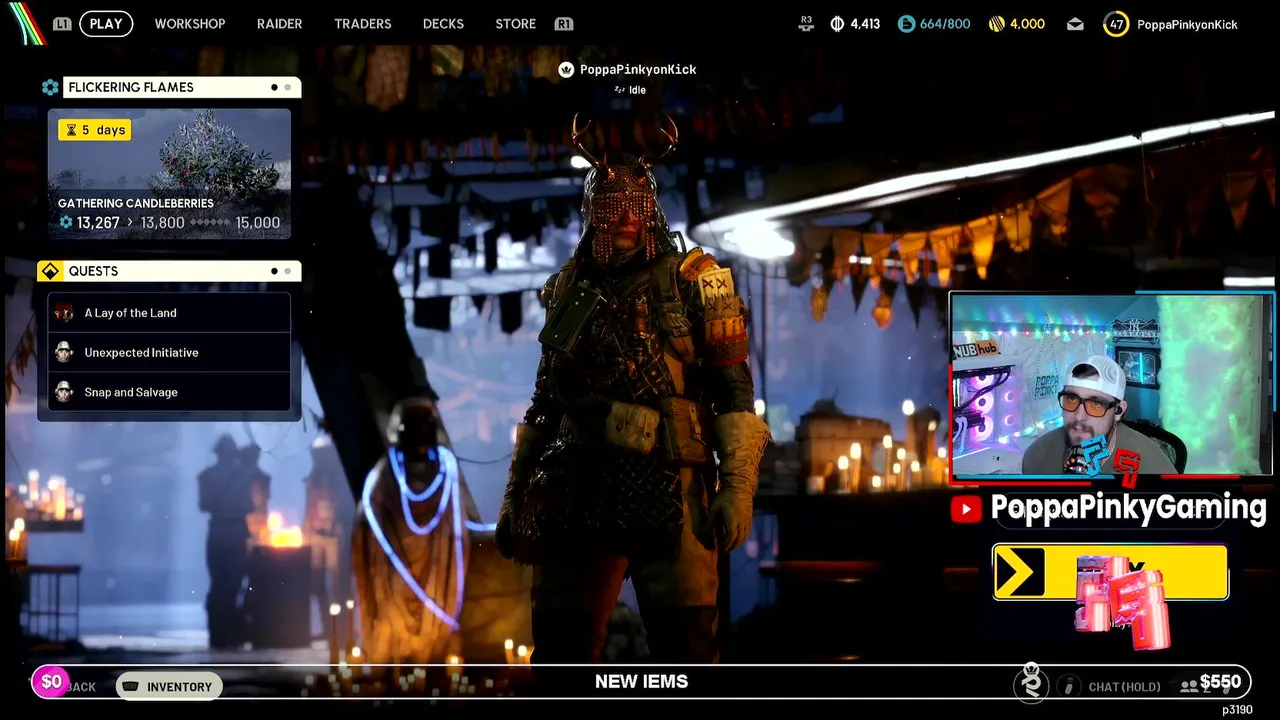Screen dimensions: 1280x720
Task: Click the 15,000 goal value
Action: [258, 223]
